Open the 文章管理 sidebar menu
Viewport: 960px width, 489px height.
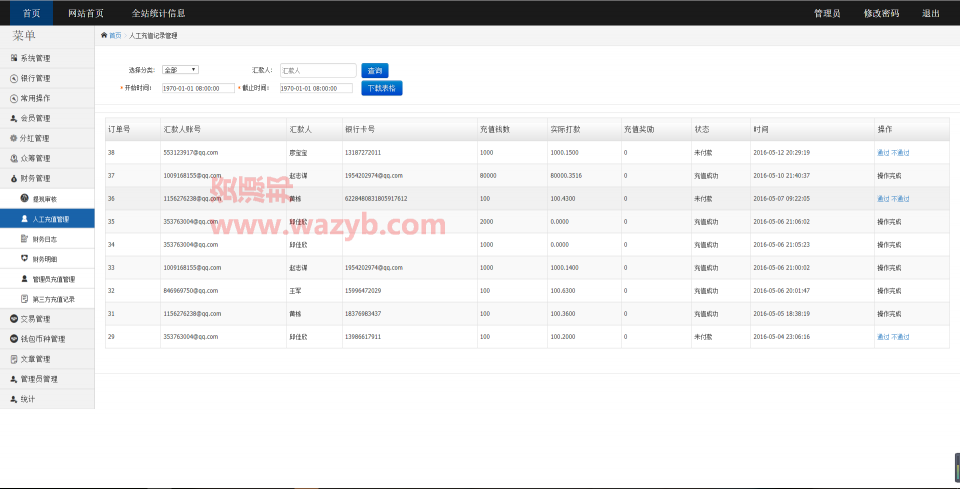tap(47, 359)
